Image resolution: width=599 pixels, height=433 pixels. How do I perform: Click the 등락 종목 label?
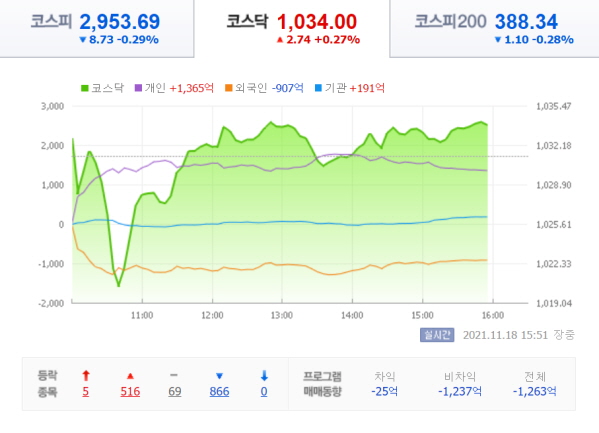(47, 384)
